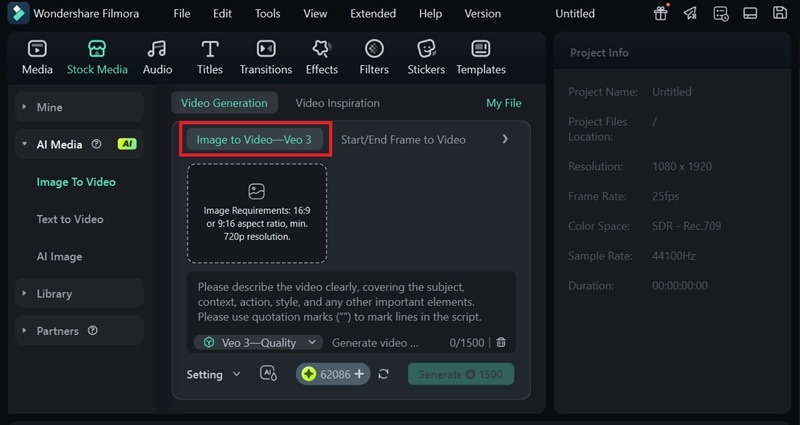Click resolution value 1080 x 1920
The width and height of the screenshot is (800, 425).
pyautogui.click(x=682, y=166)
